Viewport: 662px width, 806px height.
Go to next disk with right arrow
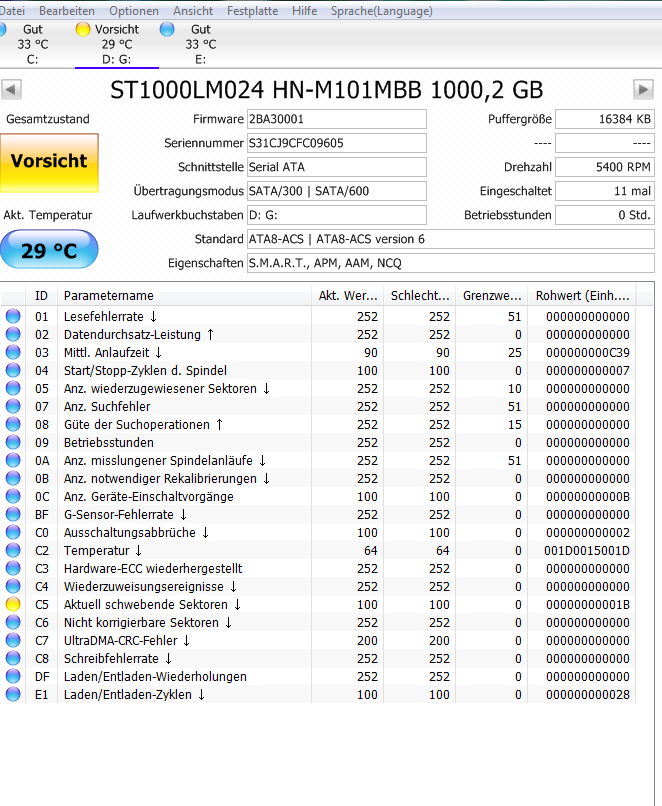(x=643, y=89)
